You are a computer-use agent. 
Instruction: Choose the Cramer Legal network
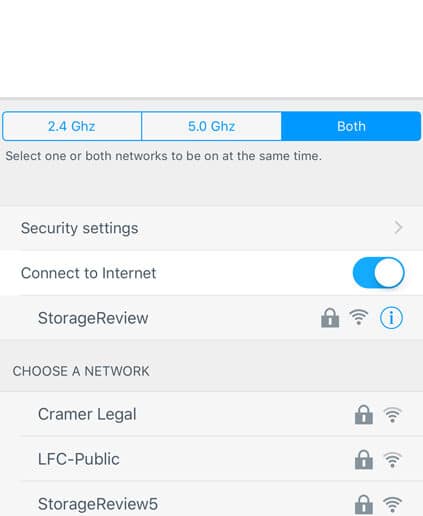click(211, 414)
